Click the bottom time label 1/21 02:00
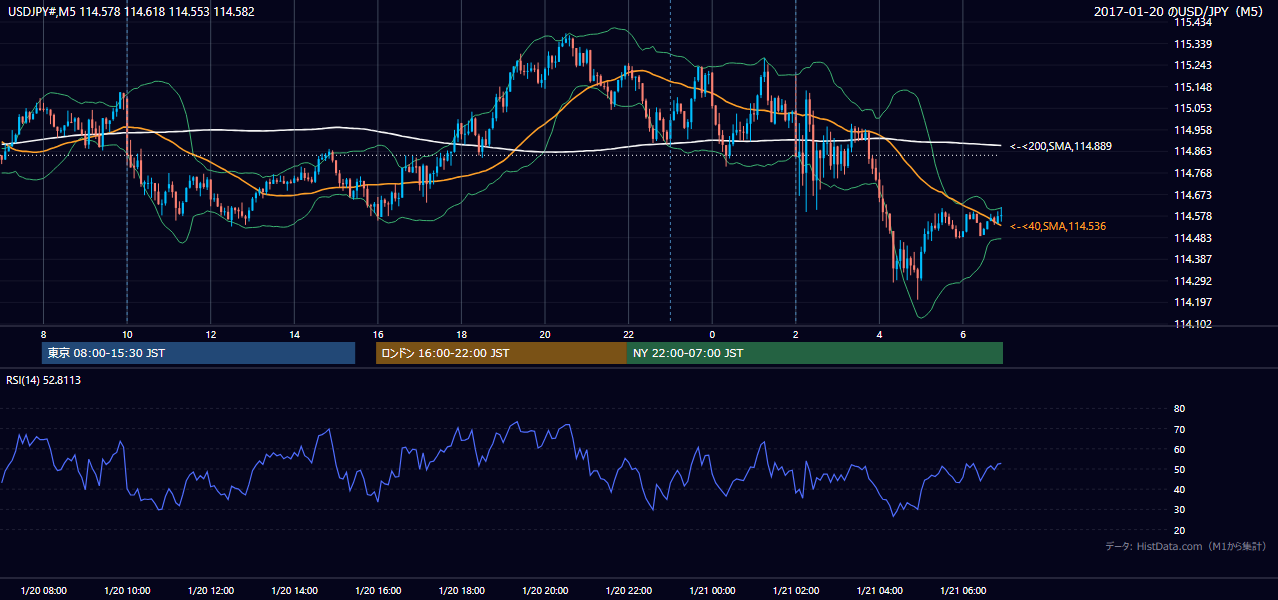 796,591
